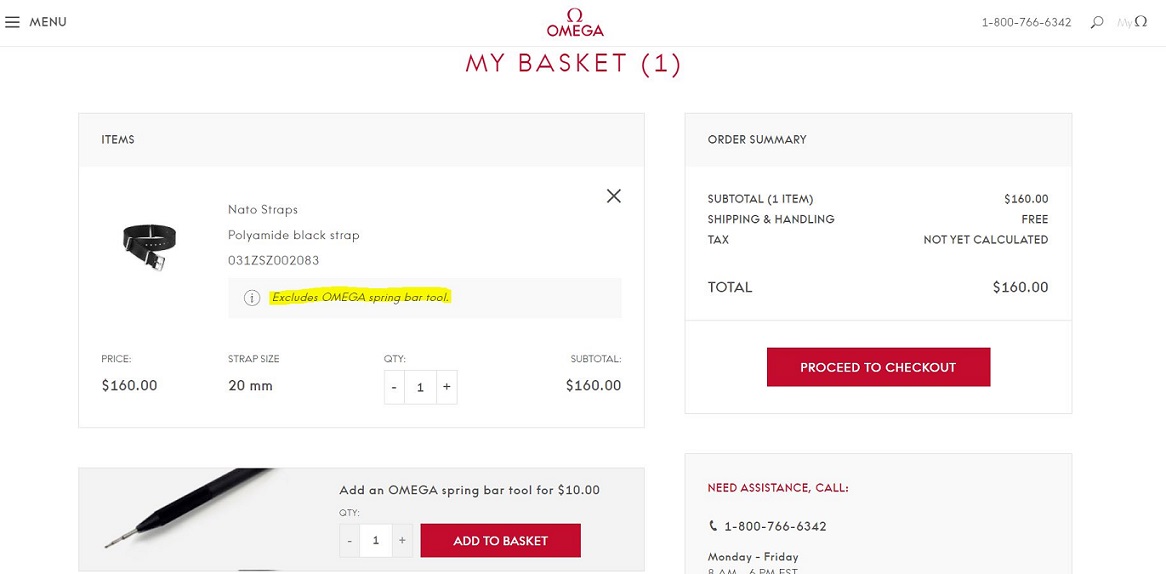Click the info icon beside spring bar note
1166x574 pixels.
pyautogui.click(x=252, y=298)
